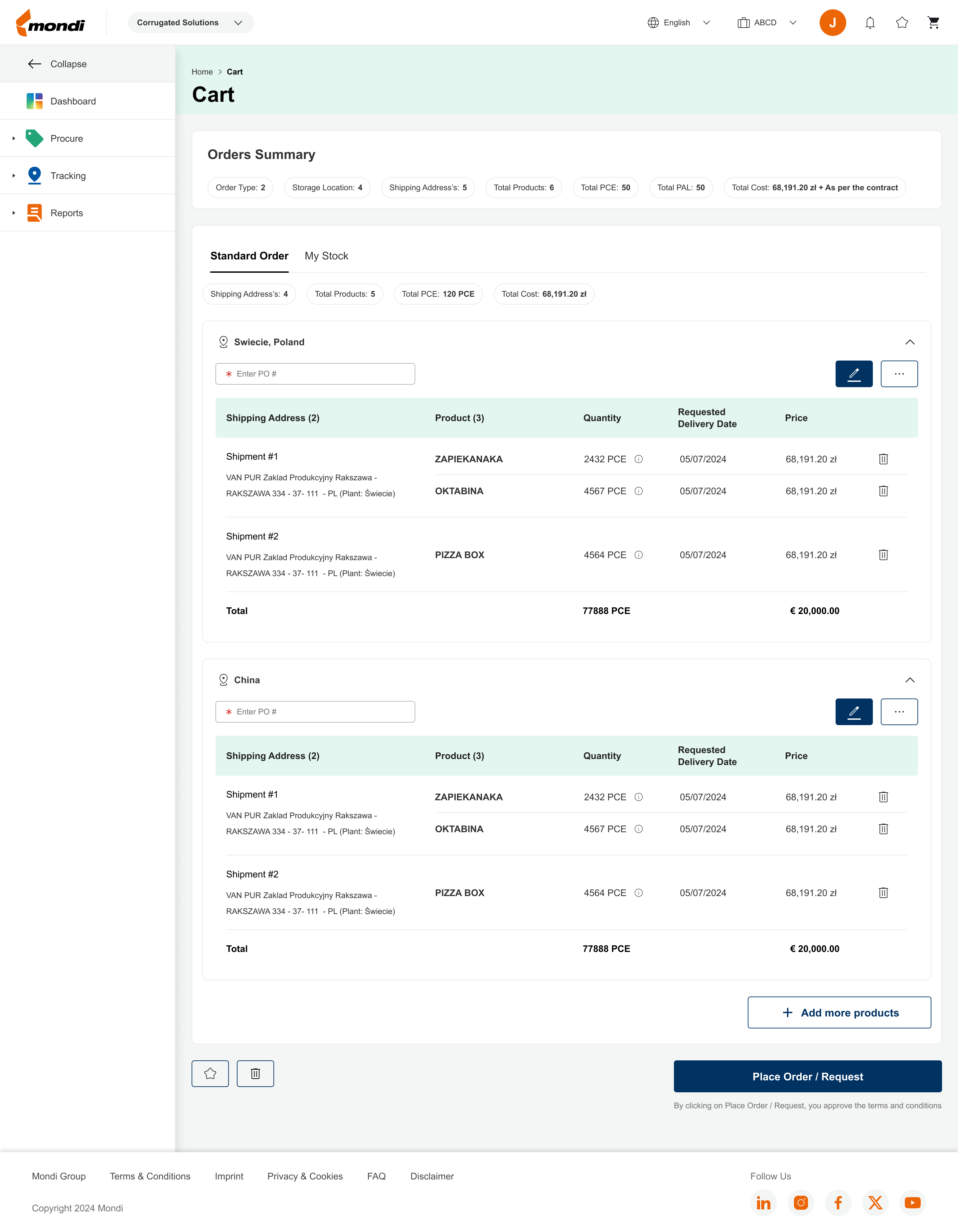Click Shipping Address's: 5 chip

pos(428,187)
